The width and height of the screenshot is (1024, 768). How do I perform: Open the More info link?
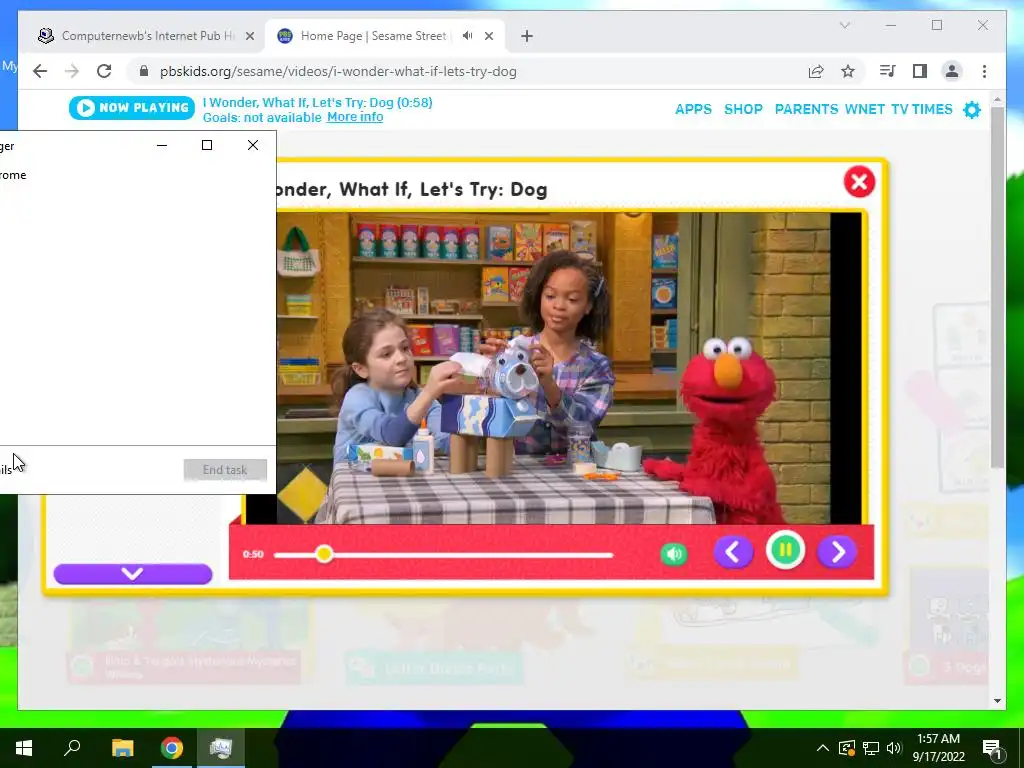pyautogui.click(x=355, y=117)
